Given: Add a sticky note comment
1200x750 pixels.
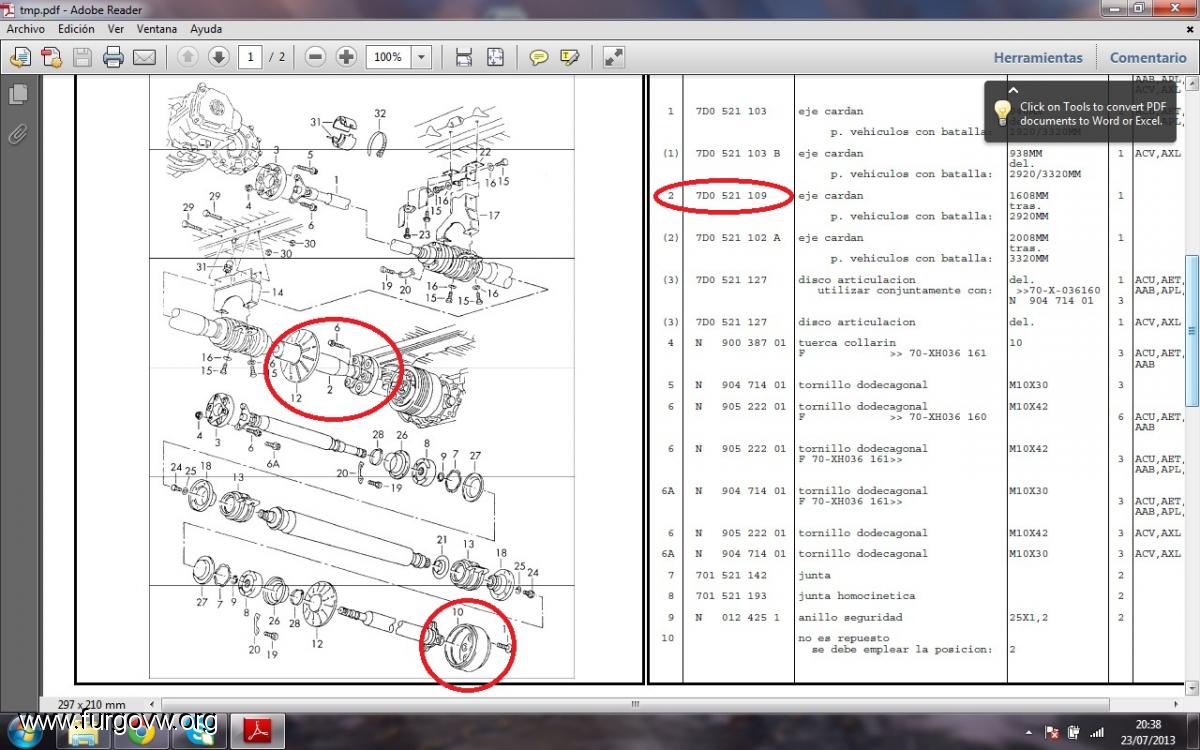Looking at the screenshot, I should click(539, 57).
